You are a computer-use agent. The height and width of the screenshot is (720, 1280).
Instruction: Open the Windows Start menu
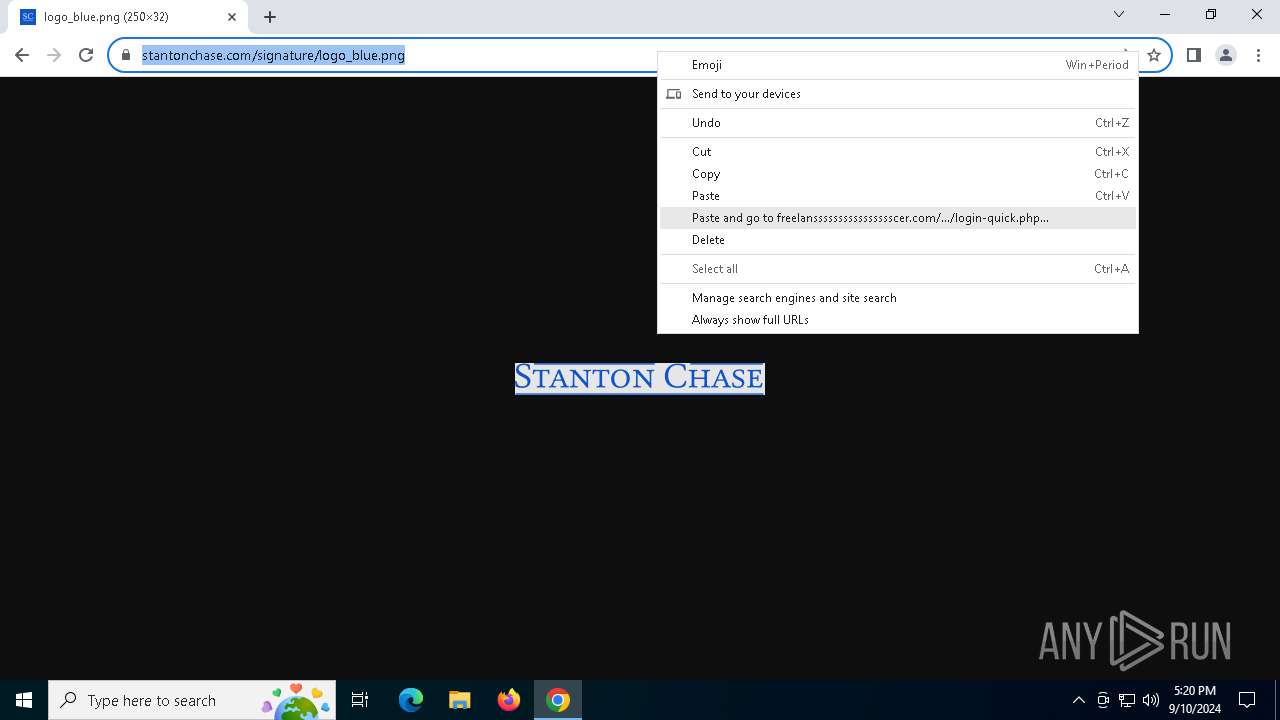click(24, 700)
